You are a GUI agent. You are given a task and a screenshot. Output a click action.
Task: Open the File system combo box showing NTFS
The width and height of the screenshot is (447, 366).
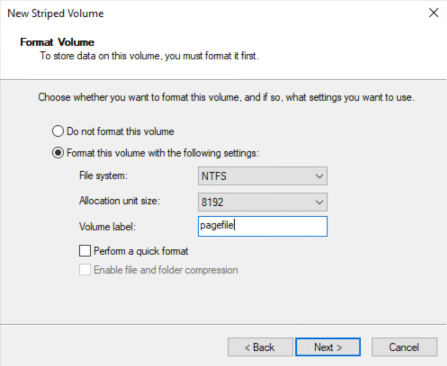point(263,176)
